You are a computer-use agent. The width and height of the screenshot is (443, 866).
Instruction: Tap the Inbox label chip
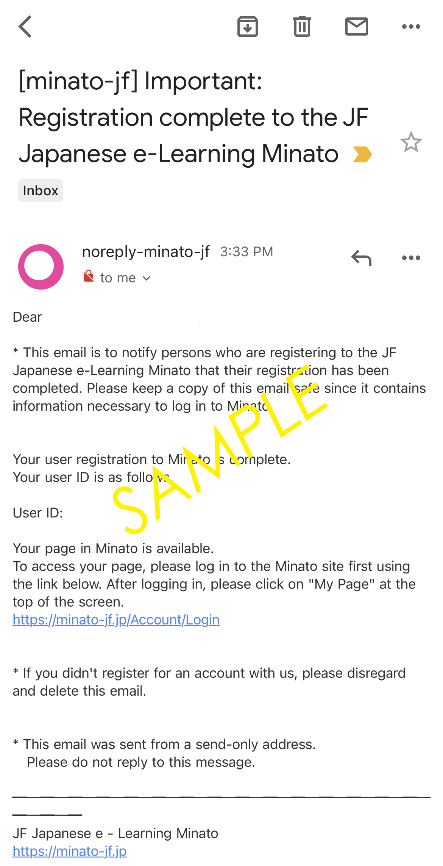click(40, 191)
